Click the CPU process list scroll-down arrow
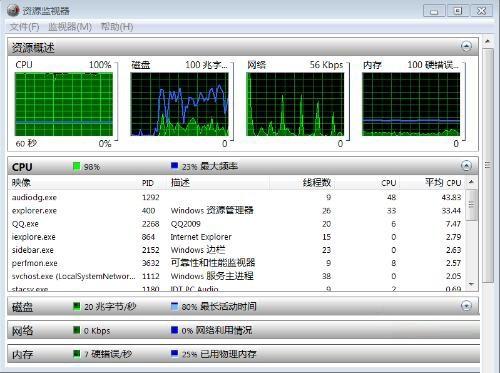The height and width of the screenshot is (373, 500). coord(471,284)
